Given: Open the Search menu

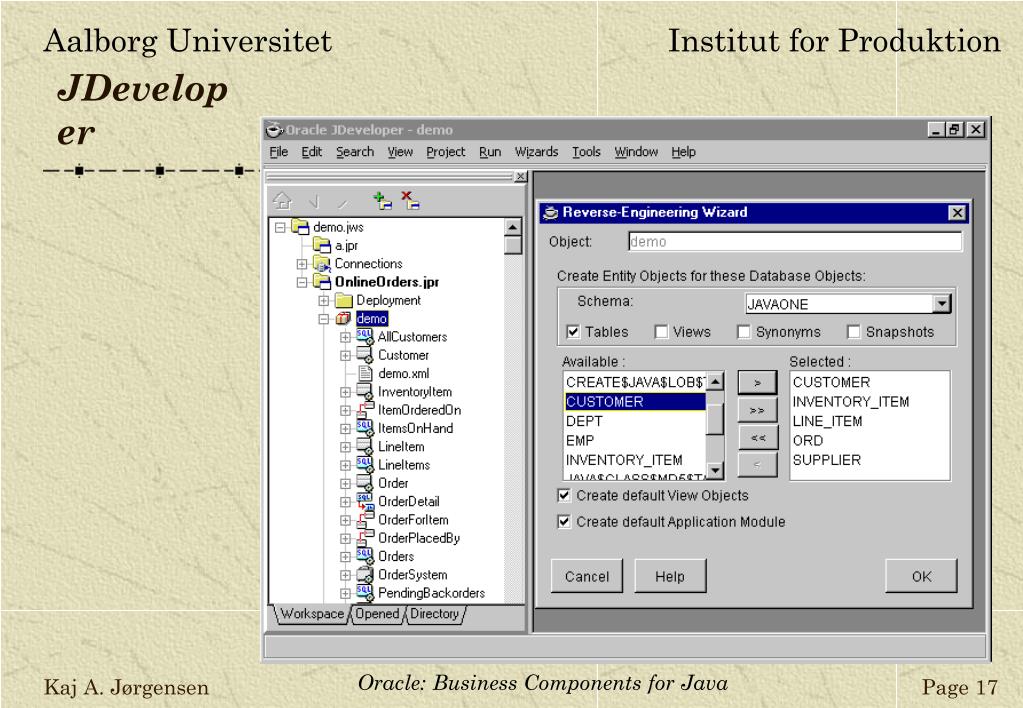Looking at the screenshot, I should pyautogui.click(x=355, y=151).
